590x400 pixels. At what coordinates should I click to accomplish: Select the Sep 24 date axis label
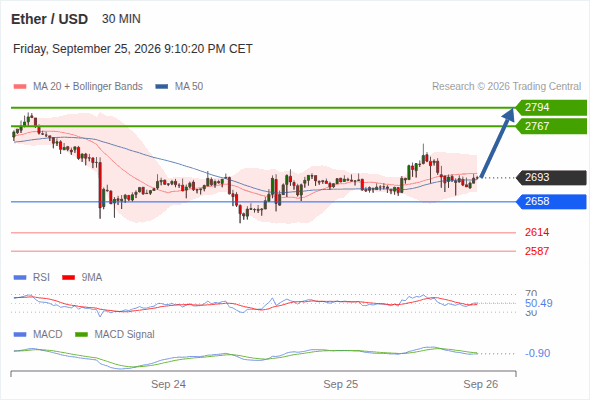pyautogui.click(x=168, y=384)
